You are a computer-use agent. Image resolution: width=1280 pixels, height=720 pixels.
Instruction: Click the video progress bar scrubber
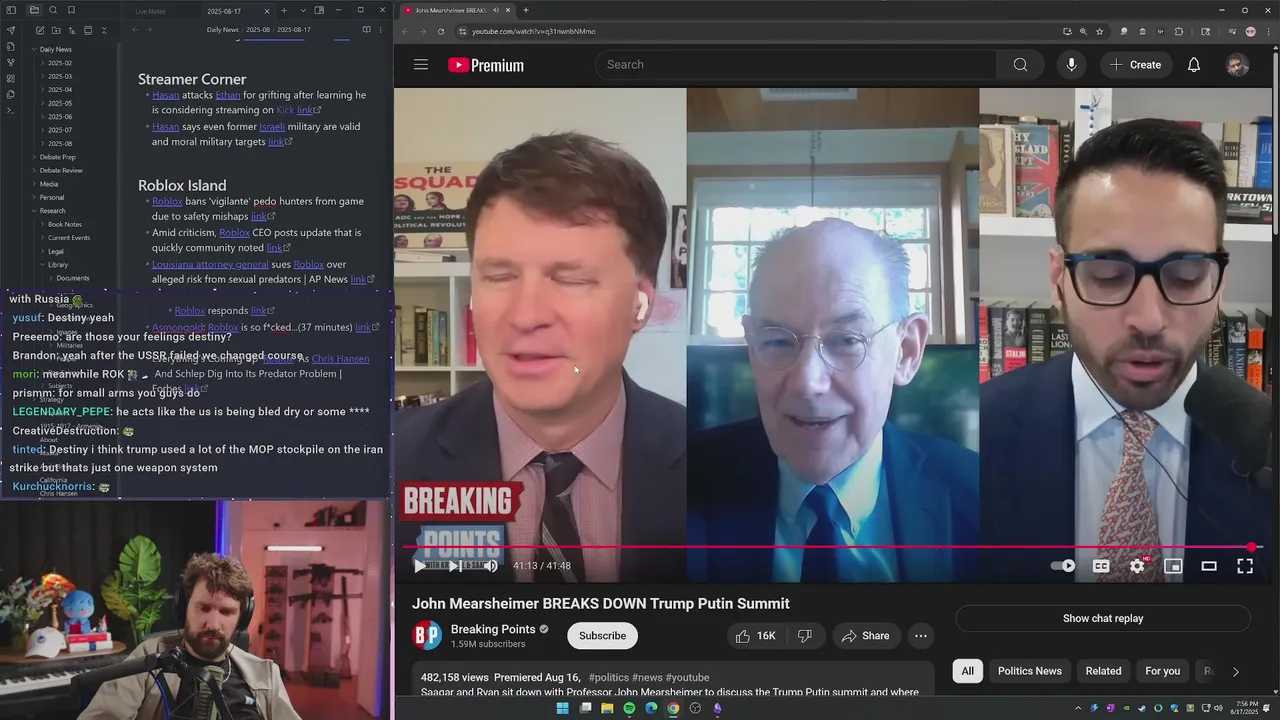point(1251,547)
